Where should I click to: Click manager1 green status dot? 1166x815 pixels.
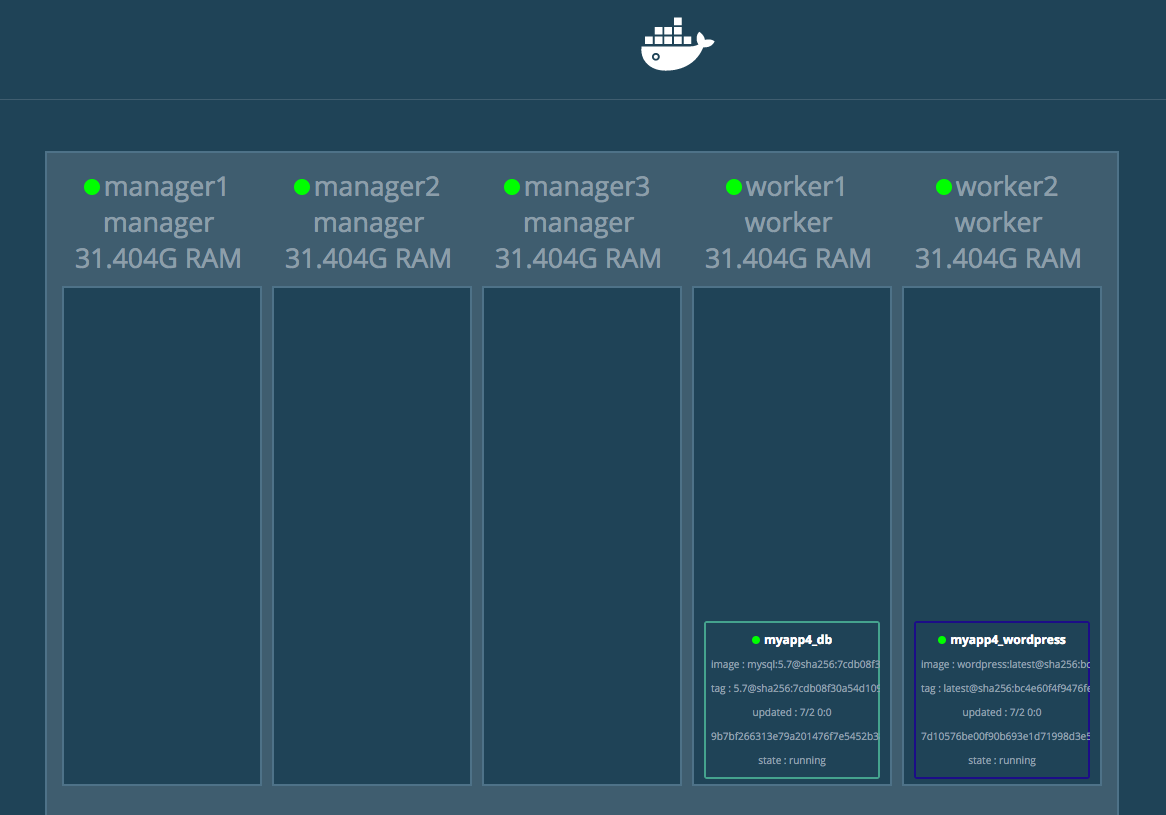coord(92,187)
